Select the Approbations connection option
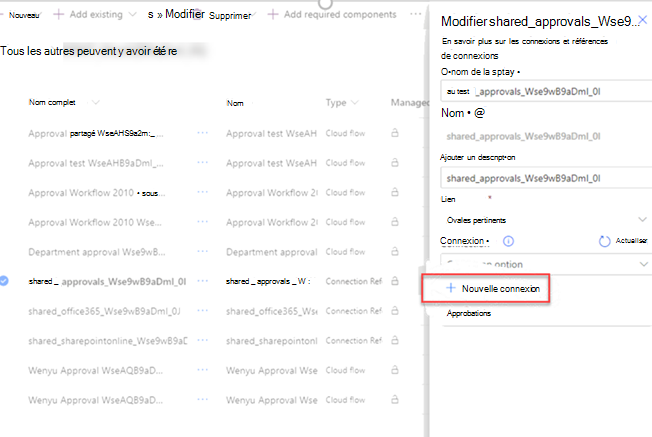652x437 pixels. (469, 313)
